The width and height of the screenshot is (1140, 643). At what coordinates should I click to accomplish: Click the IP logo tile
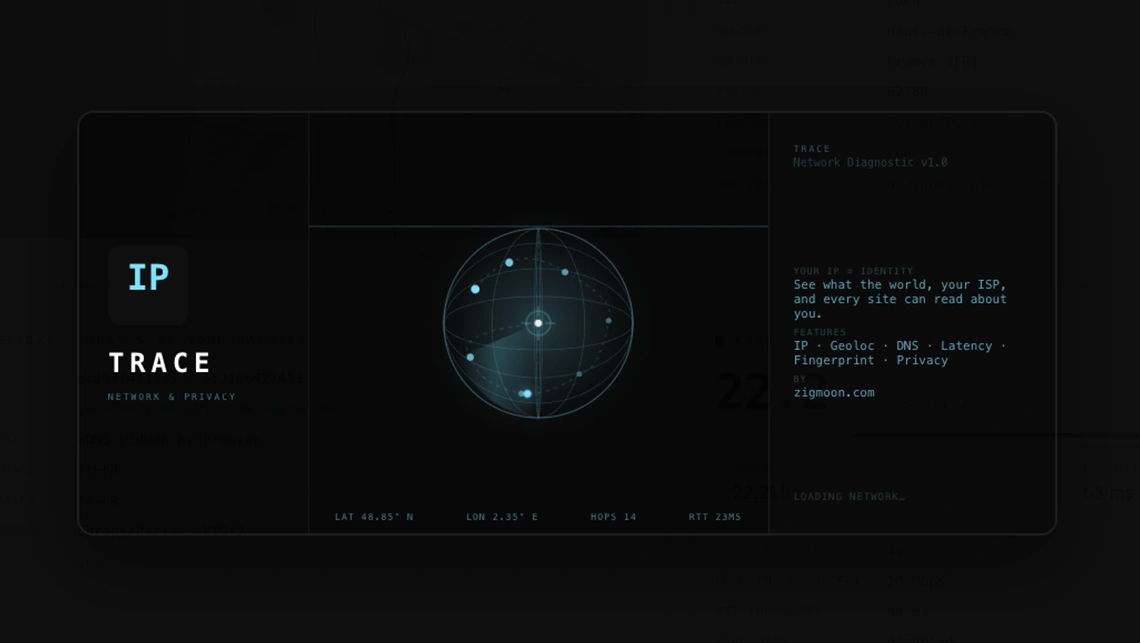tap(148, 285)
